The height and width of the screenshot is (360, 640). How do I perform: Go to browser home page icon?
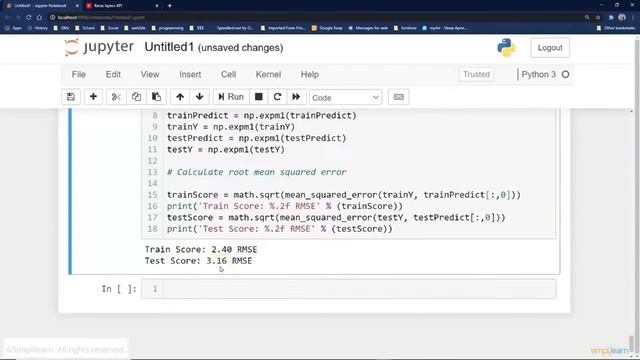pyautogui.click(x=39, y=18)
